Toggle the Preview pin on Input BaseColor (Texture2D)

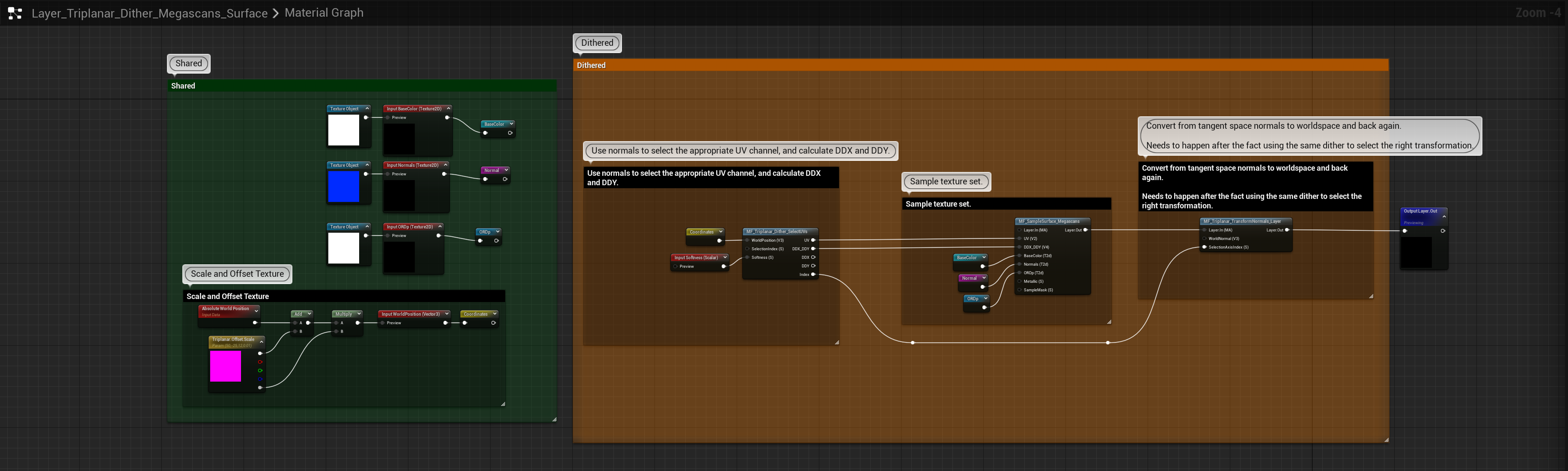point(388,118)
